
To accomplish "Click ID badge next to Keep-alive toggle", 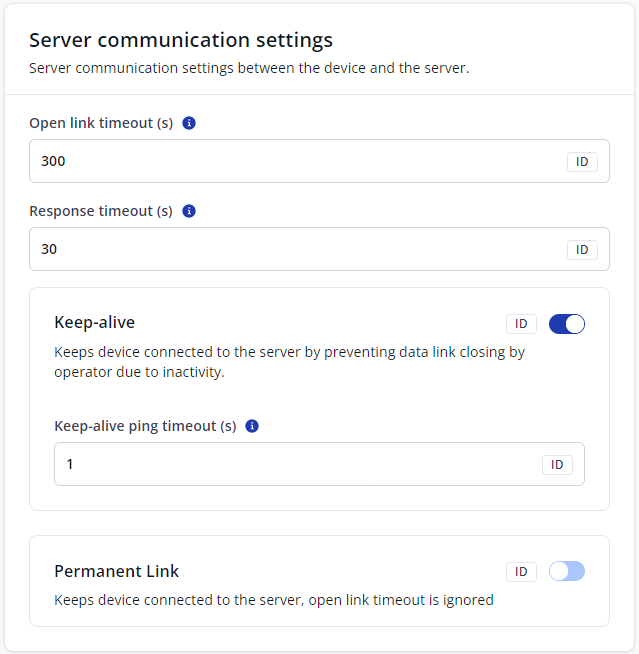I will click(521, 323).
